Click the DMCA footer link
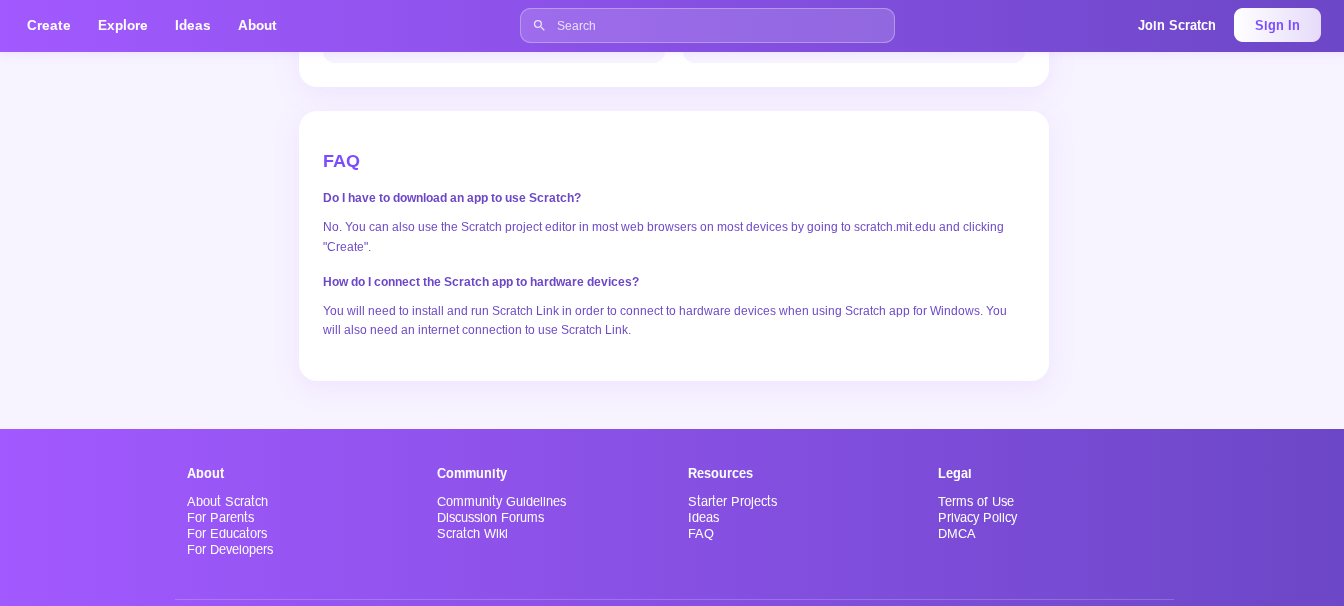 [x=956, y=534]
